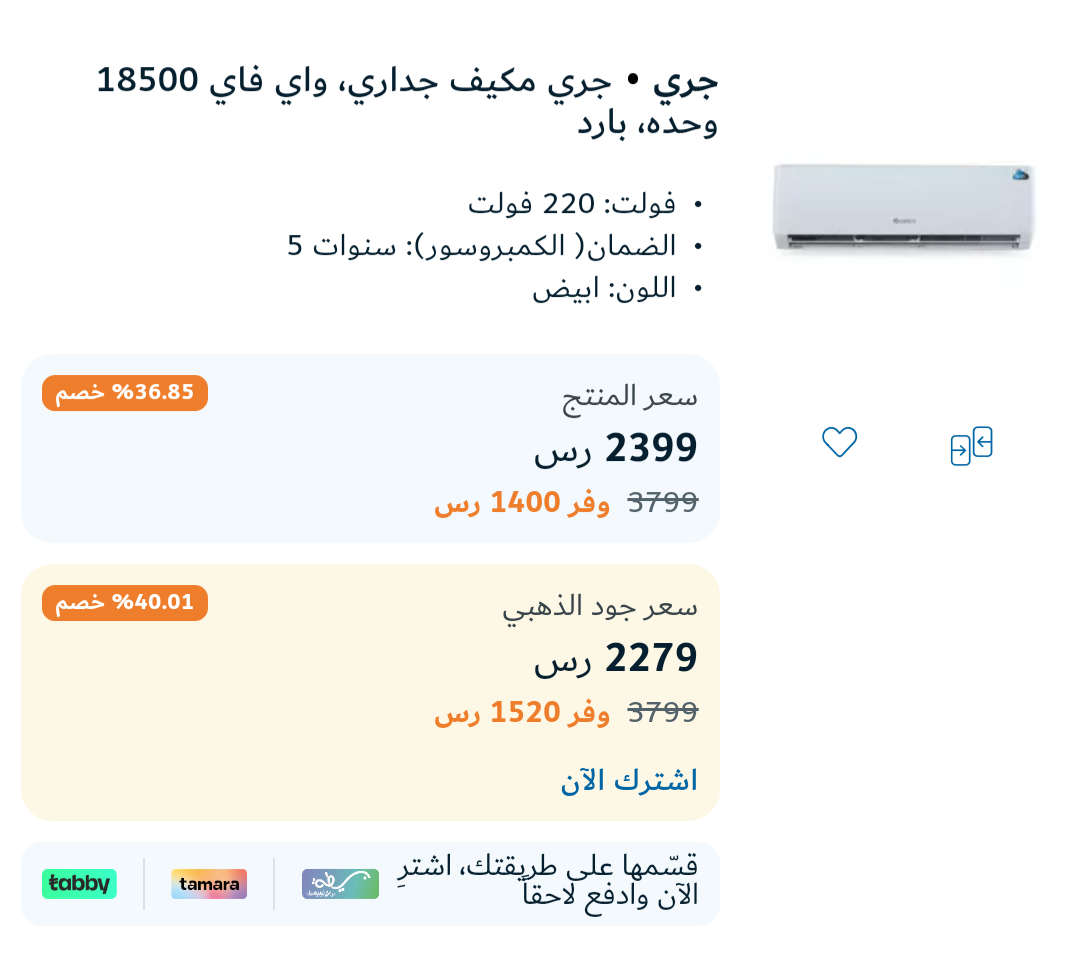Click the compare products icon

coord(971,446)
